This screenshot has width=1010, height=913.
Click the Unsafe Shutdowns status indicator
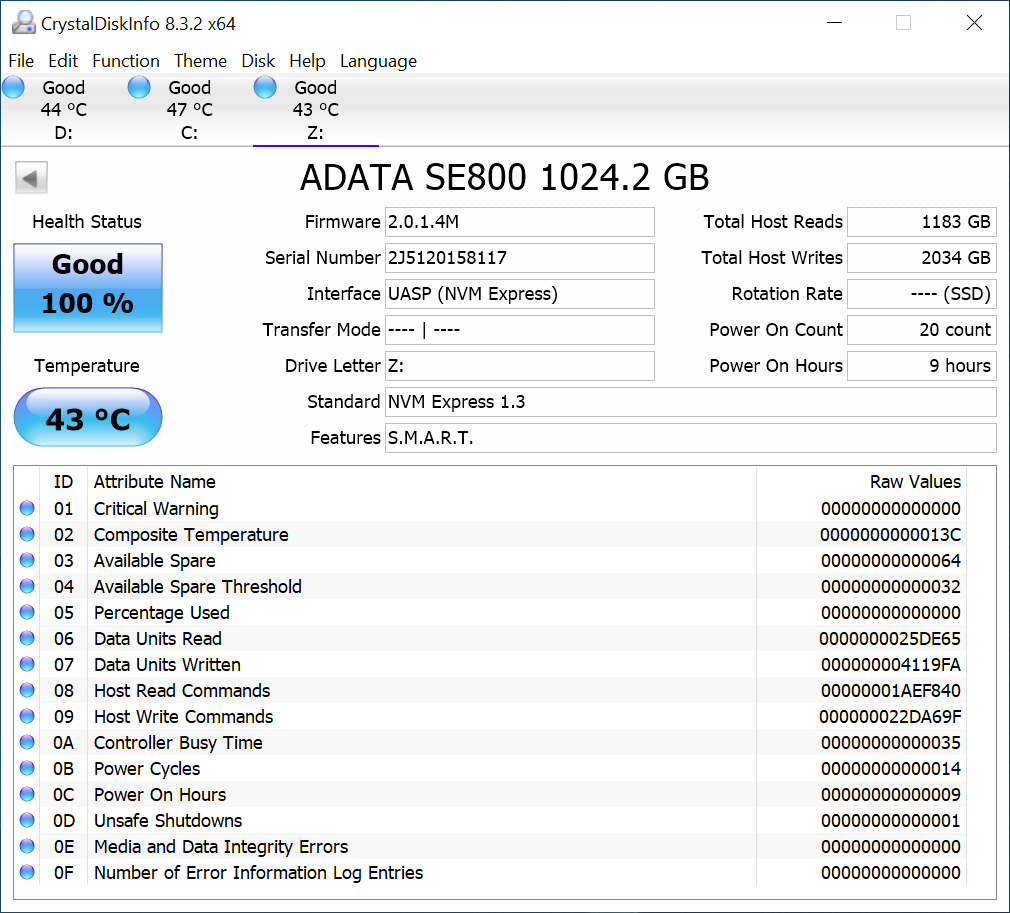tap(27, 821)
